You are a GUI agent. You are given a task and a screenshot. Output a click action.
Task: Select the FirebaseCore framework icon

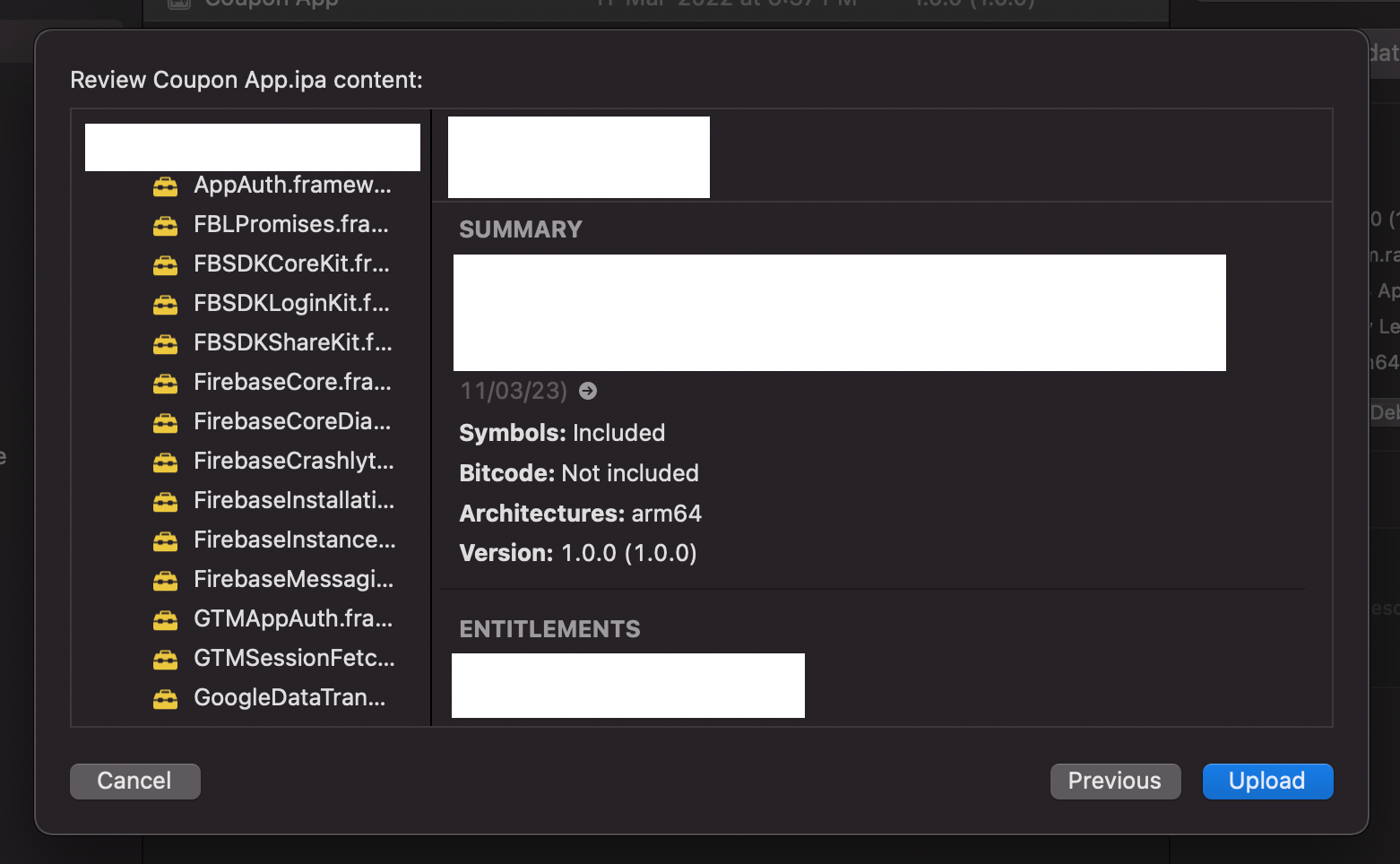(x=165, y=384)
